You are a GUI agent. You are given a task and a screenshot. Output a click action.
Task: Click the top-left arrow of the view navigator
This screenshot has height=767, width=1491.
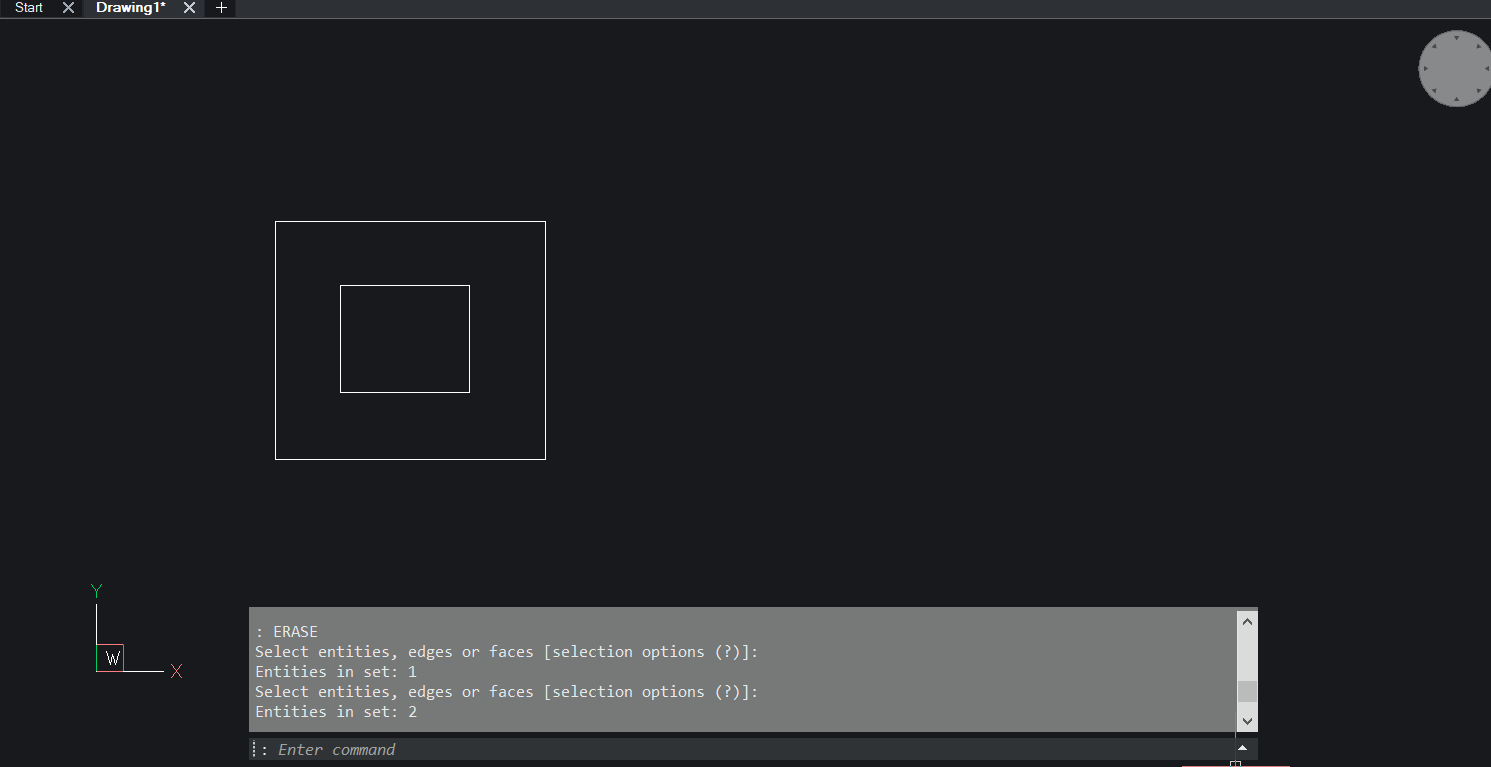1434,46
